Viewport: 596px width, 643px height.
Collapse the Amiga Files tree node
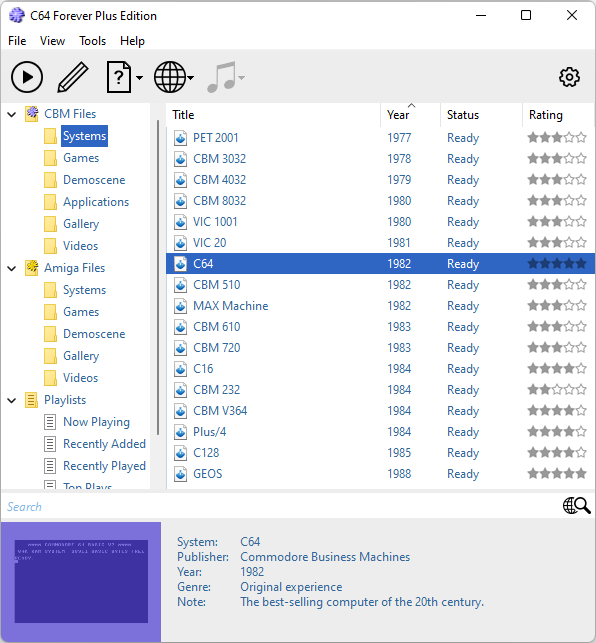point(12,269)
